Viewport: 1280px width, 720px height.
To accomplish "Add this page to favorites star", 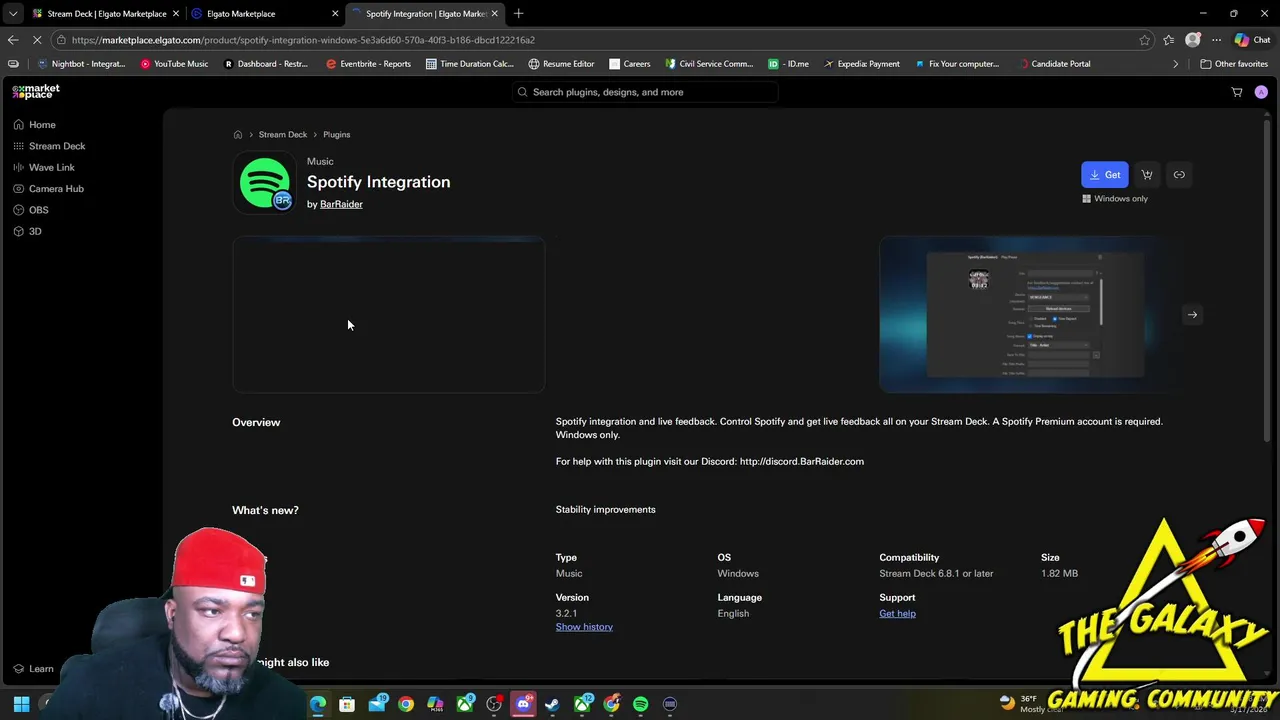I will [x=1144, y=40].
